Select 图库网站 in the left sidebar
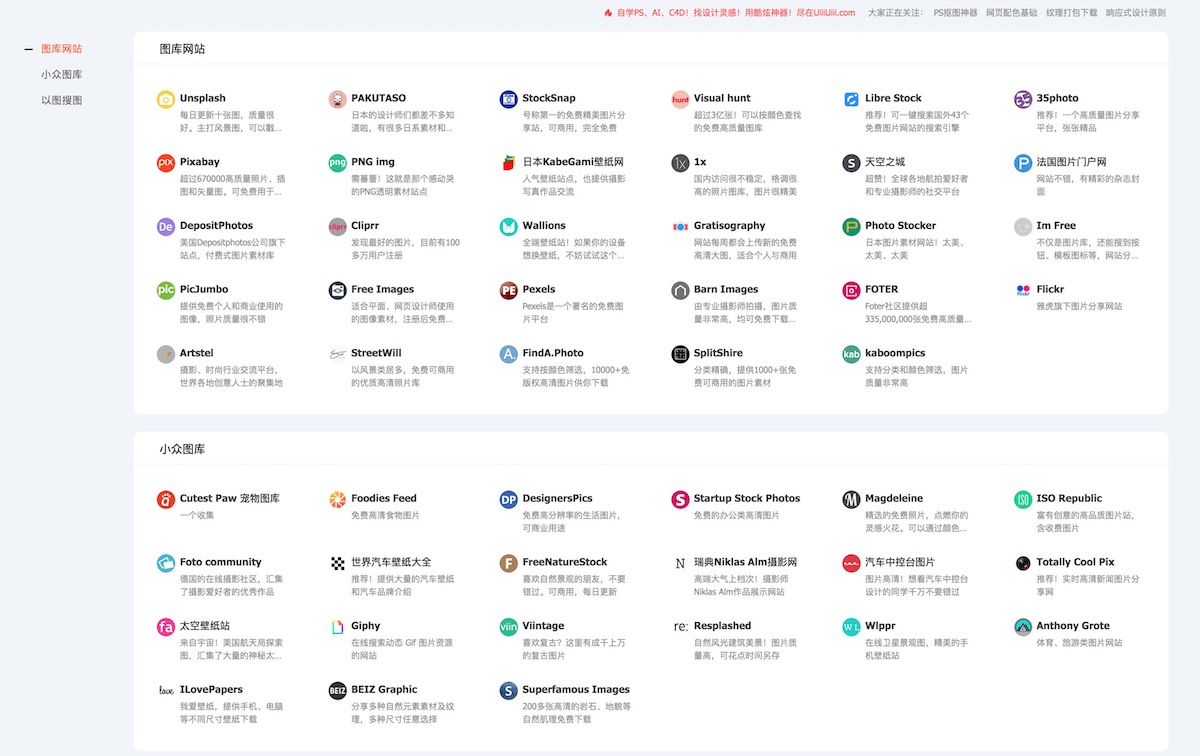The height and width of the screenshot is (756, 1200). coord(62,48)
